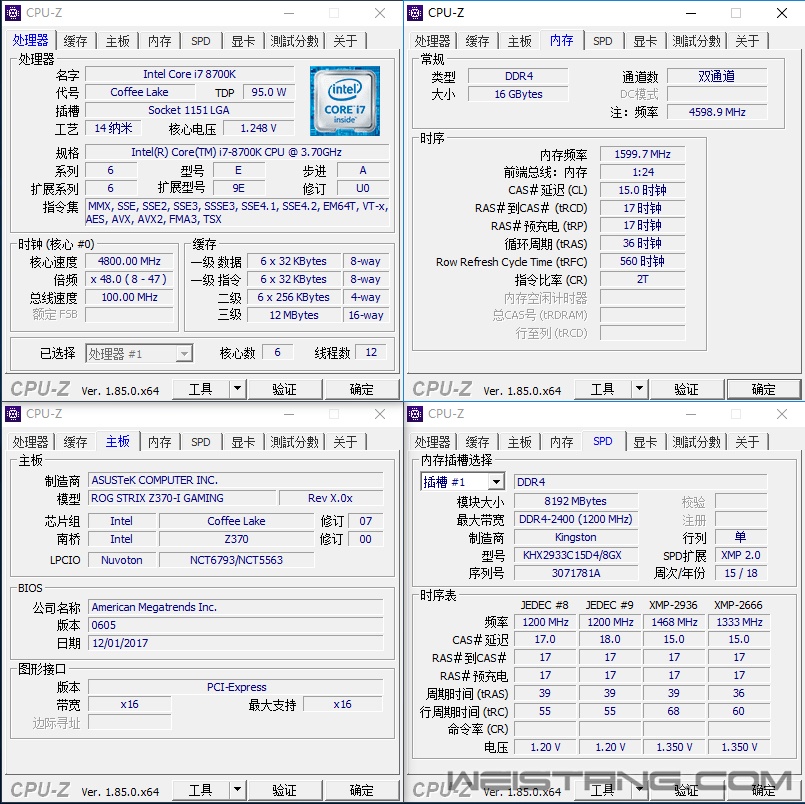
Task: Select 測試分數 tab in the mainboard window
Action: 295,442
